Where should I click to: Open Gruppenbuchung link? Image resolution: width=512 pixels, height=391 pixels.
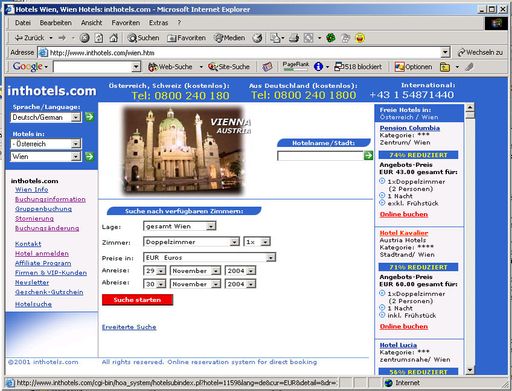pos(43,209)
